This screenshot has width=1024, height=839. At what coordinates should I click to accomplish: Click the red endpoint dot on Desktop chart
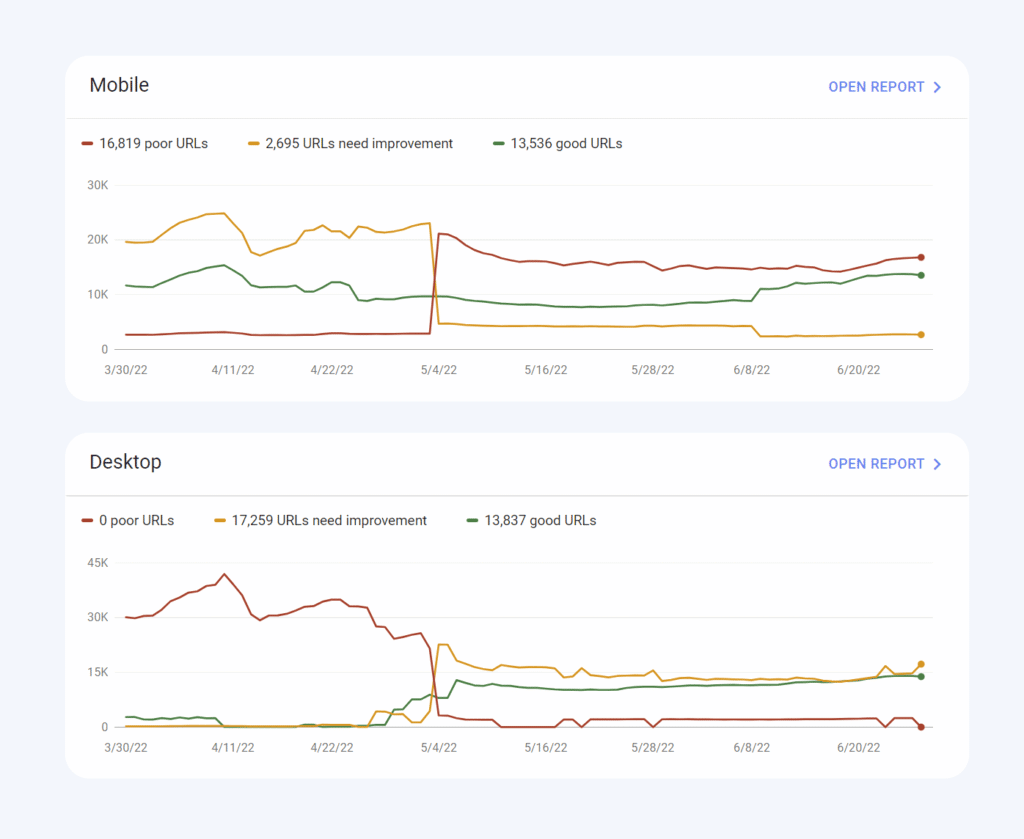coord(921,727)
